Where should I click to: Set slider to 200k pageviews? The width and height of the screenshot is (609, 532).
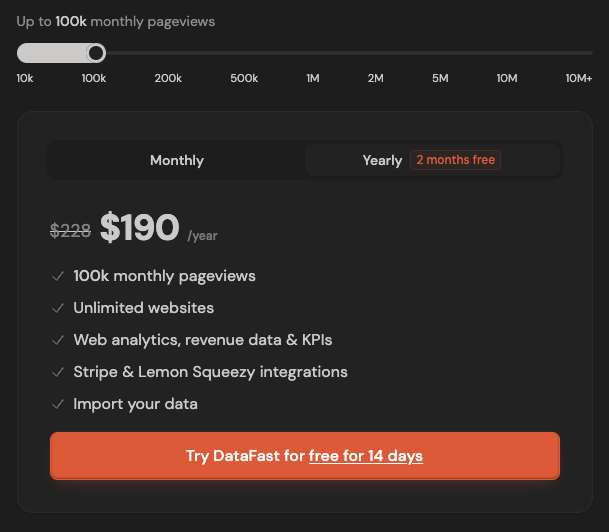pos(168,78)
